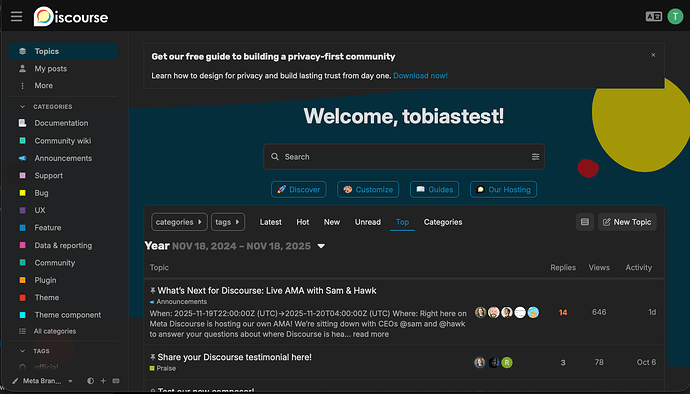Viewport: 690px width, 394px height.
Task: Click the Community wiki category icon
Action: pyautogui.click(x=22, y=140)
